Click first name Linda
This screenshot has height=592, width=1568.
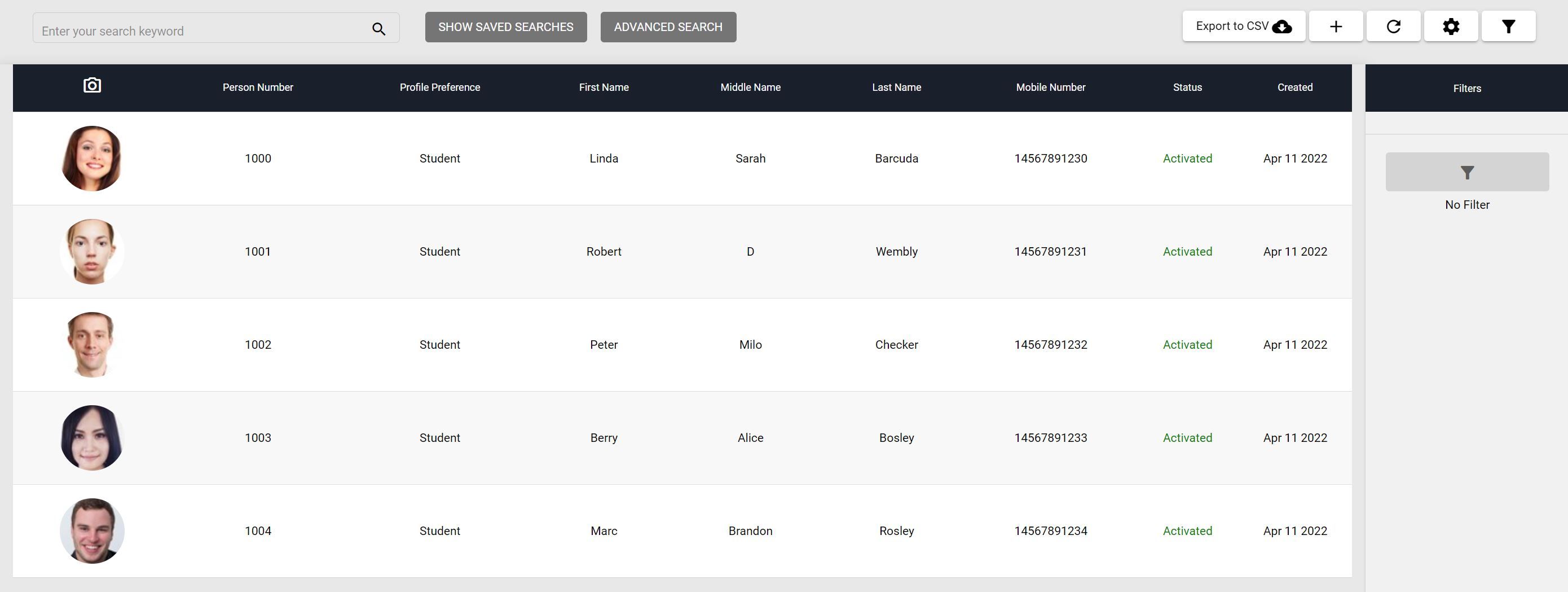point(604,159)
